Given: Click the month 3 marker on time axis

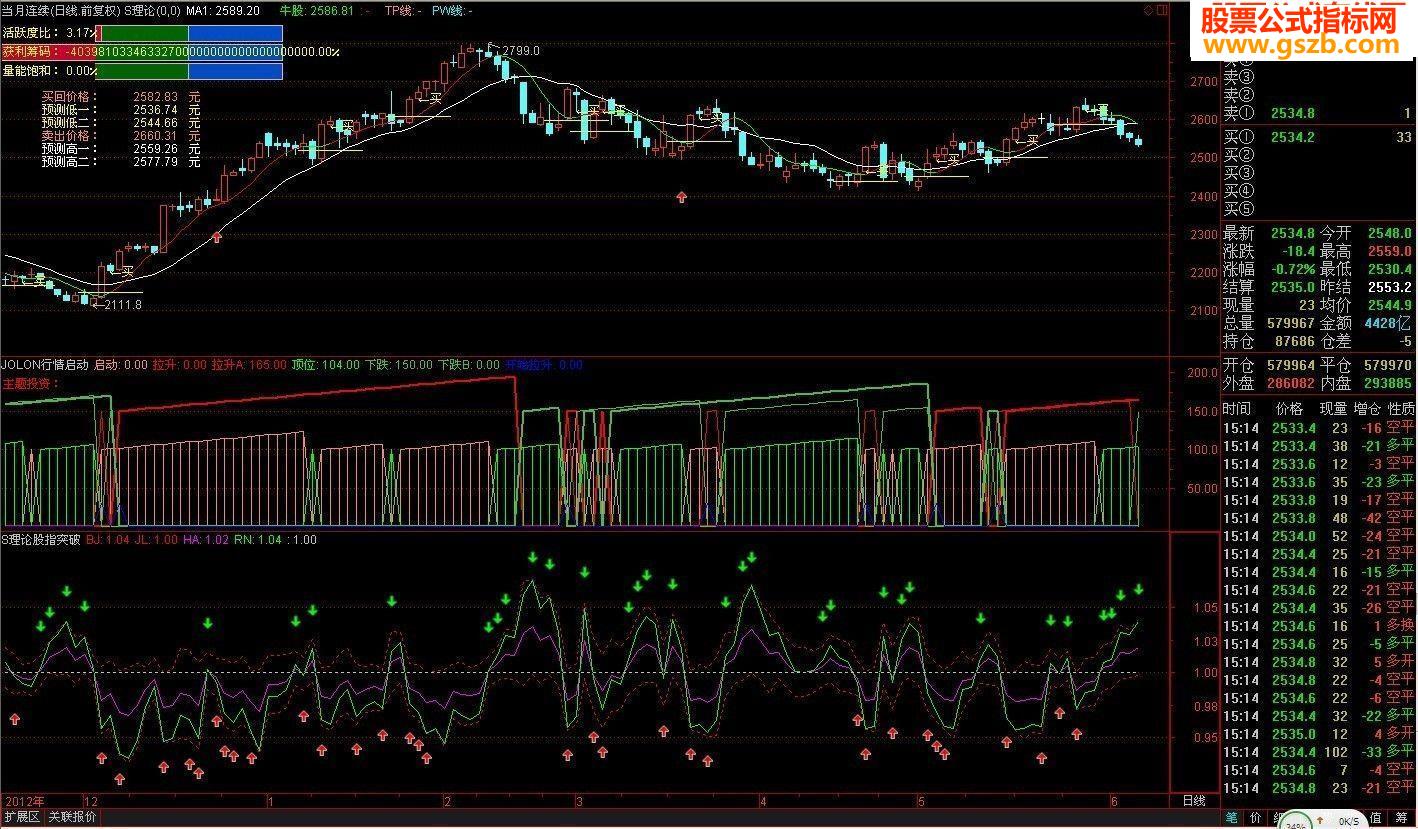Looking at the screenshot, I should pos(580,801).
